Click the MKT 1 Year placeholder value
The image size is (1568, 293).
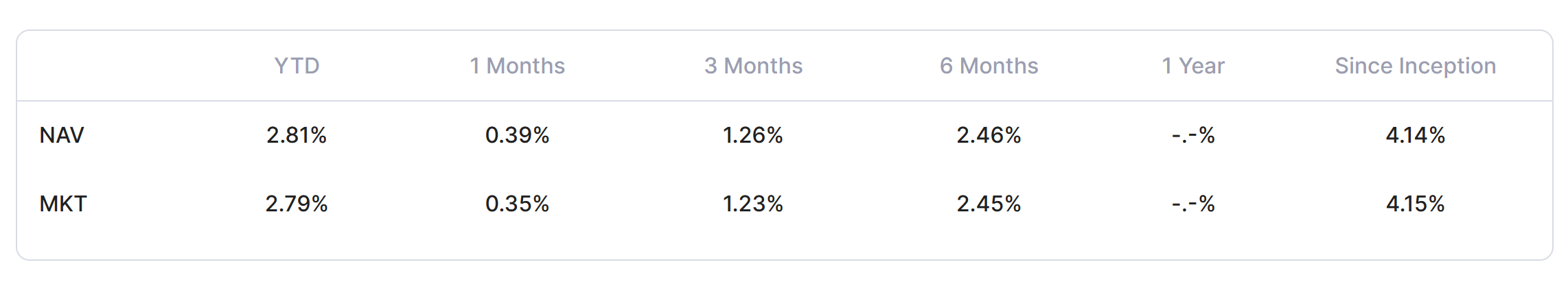(1192, 204)
